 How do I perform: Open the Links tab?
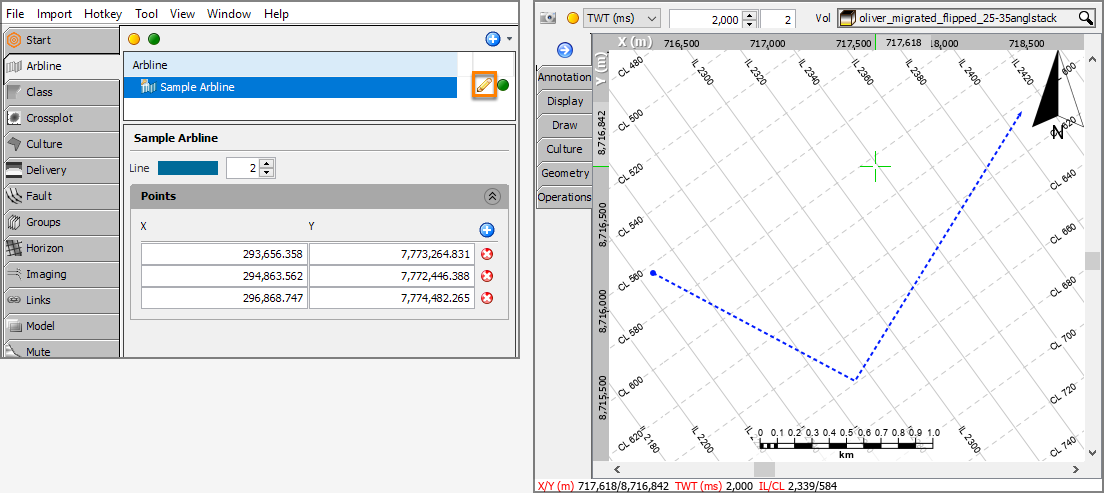point(61,301)
